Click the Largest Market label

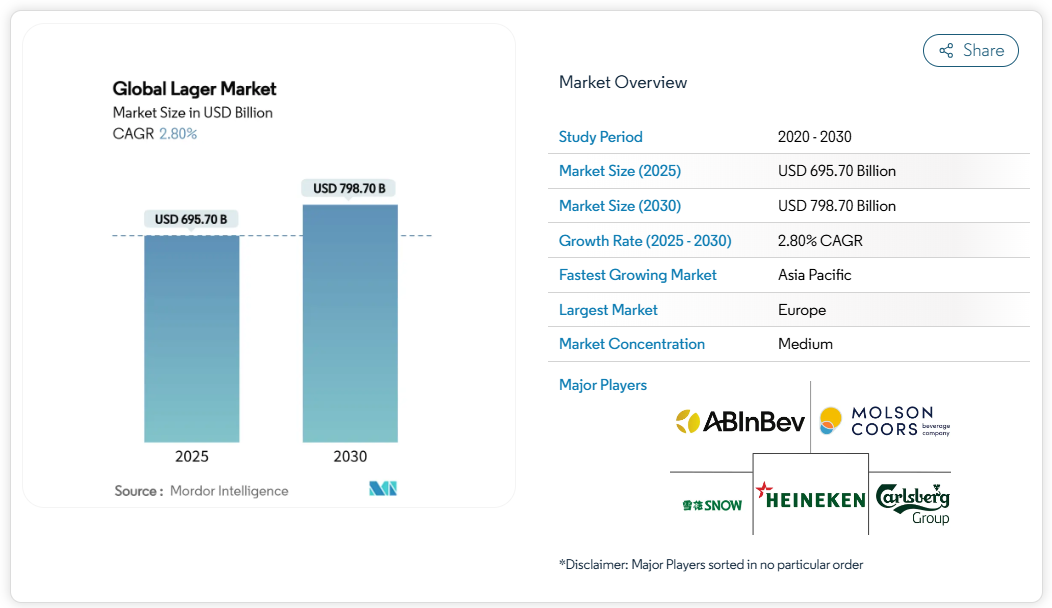click(x=608, y=310)
